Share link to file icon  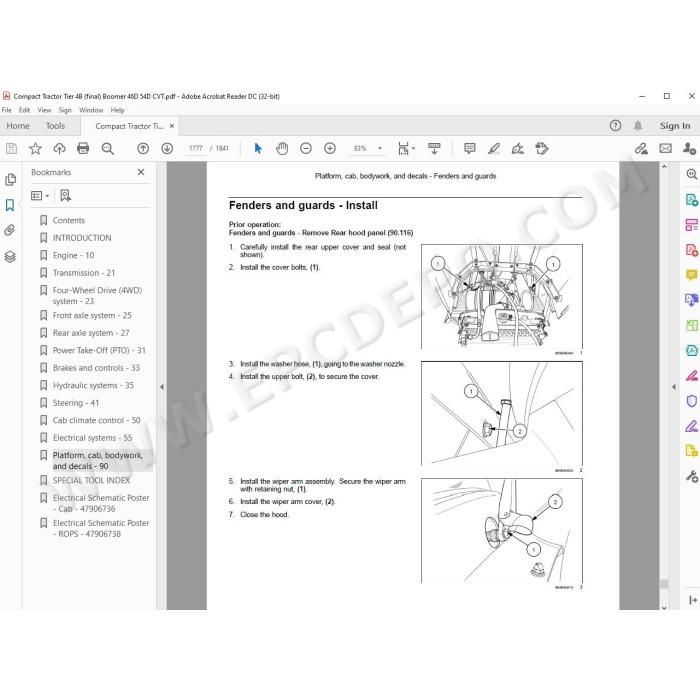(x=642, y=149)
